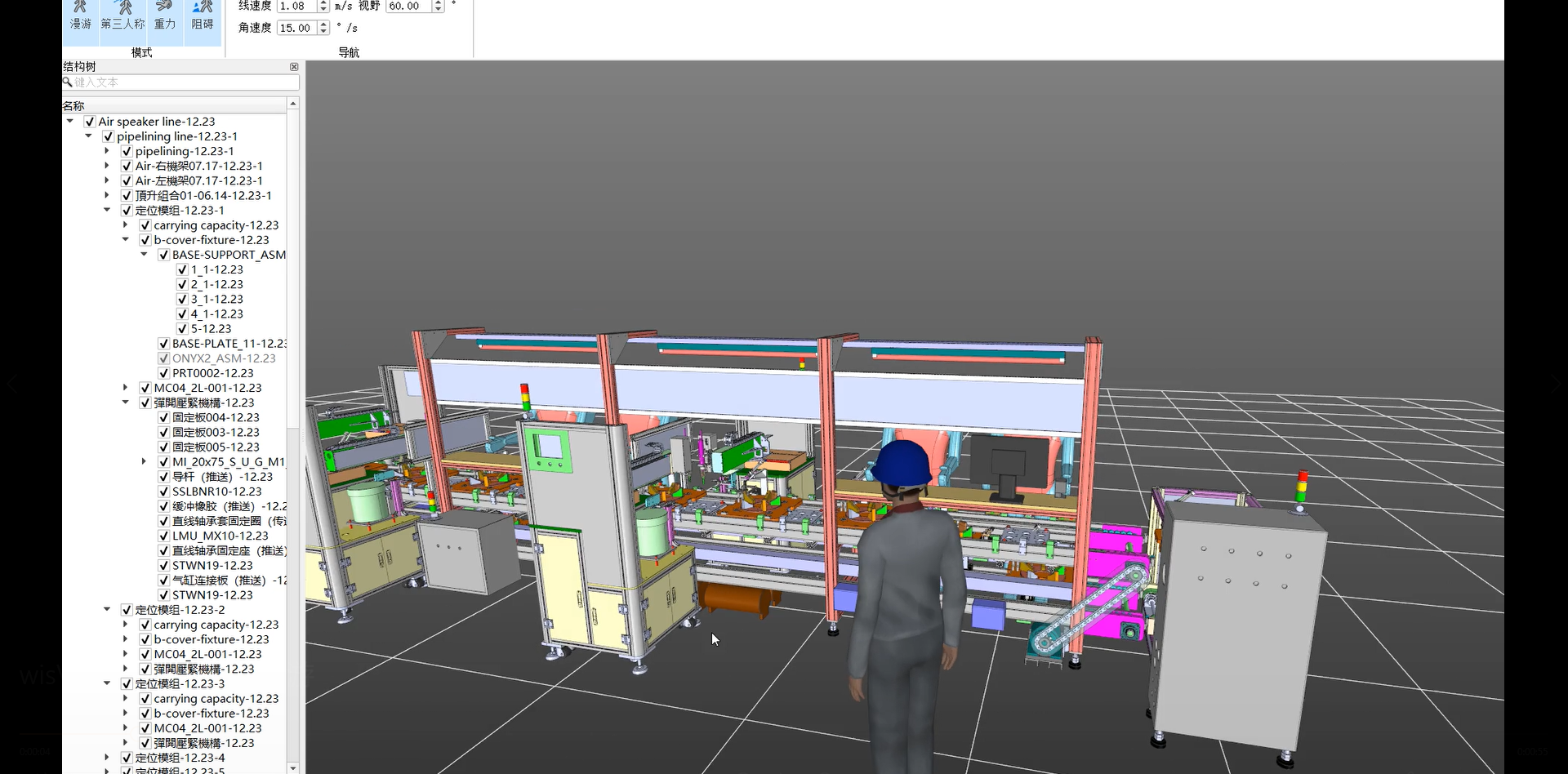Screen dimensions: 1568x774
Task: Toggle checkbox for SSLBNR10-12.23
Action: pyautogui.click(x=163, y=492)
